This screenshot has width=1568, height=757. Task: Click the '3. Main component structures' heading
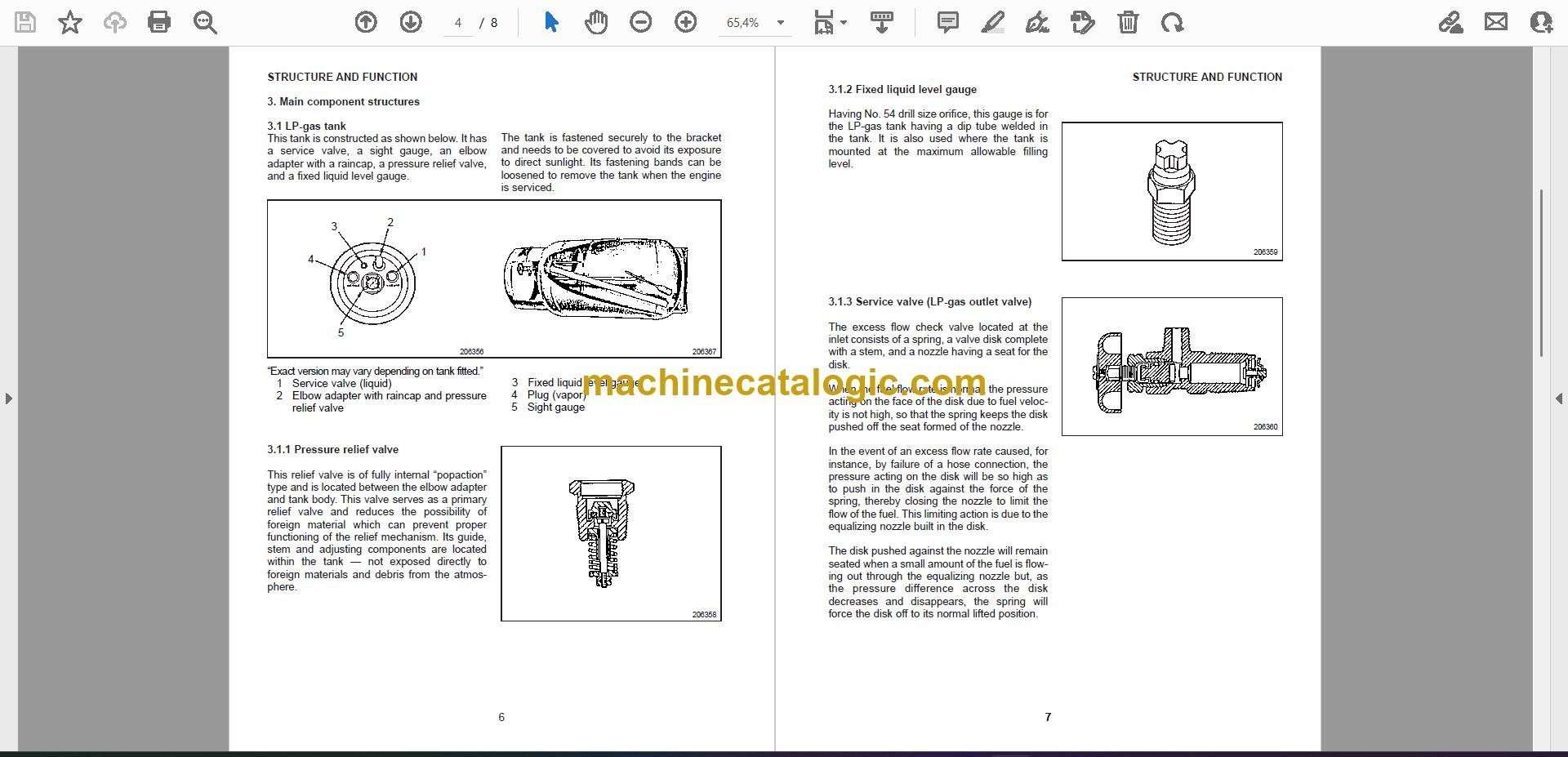point(343,102)
